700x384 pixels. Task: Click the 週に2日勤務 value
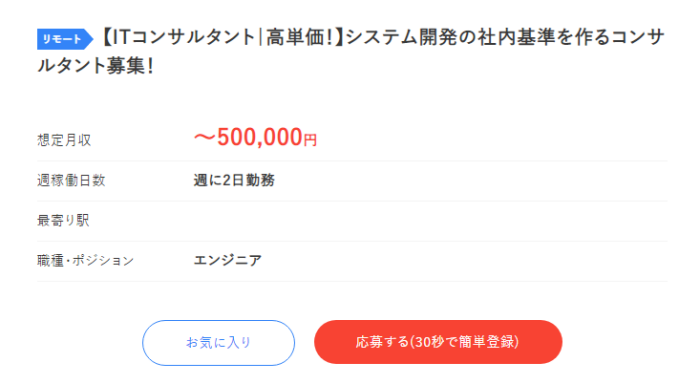[234, 180]
